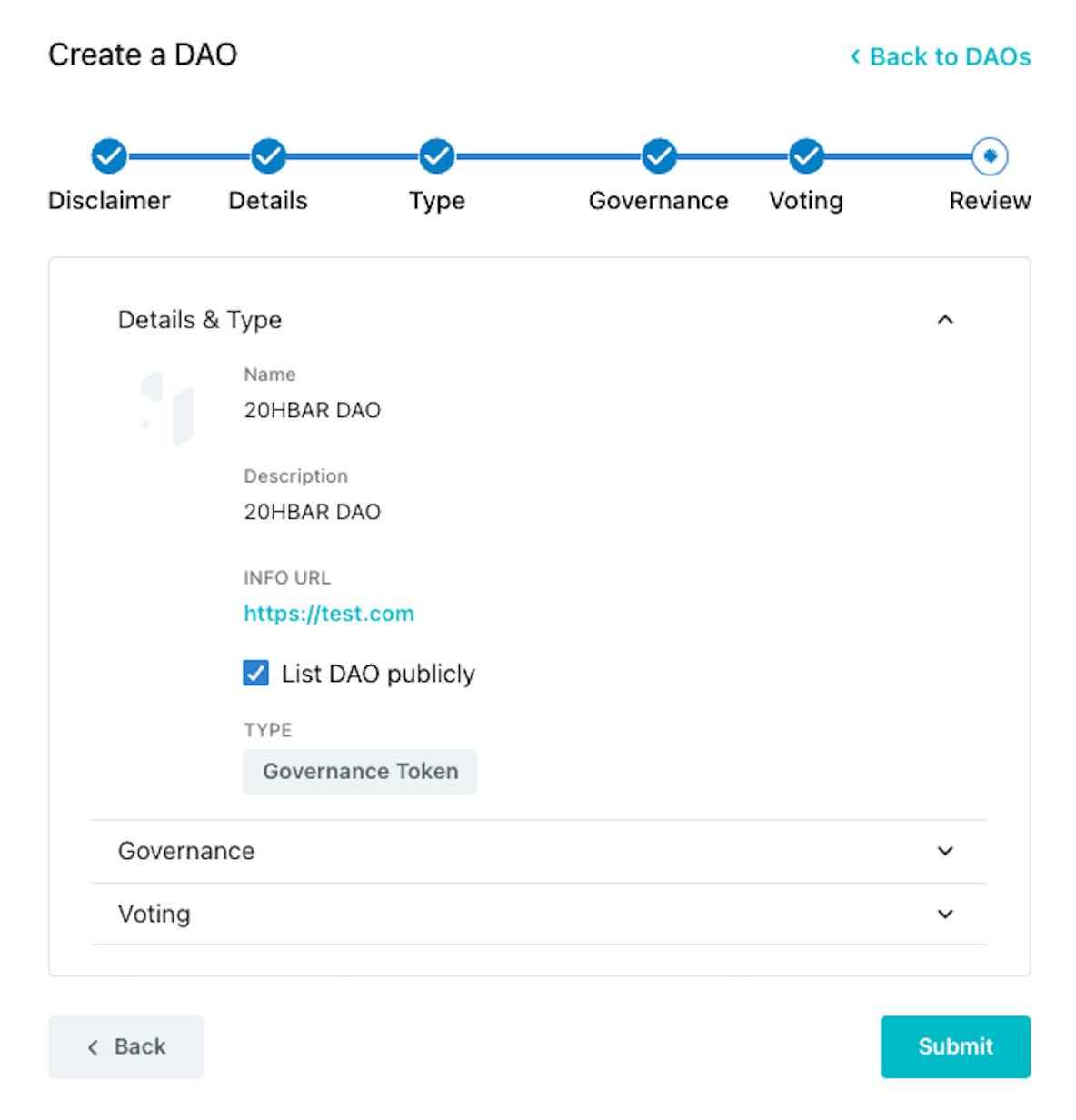Image resolution: width=1076 pixels, height=1120 pixels.
Task: Open the Governance accordion header
Action: tap(539, 851)
